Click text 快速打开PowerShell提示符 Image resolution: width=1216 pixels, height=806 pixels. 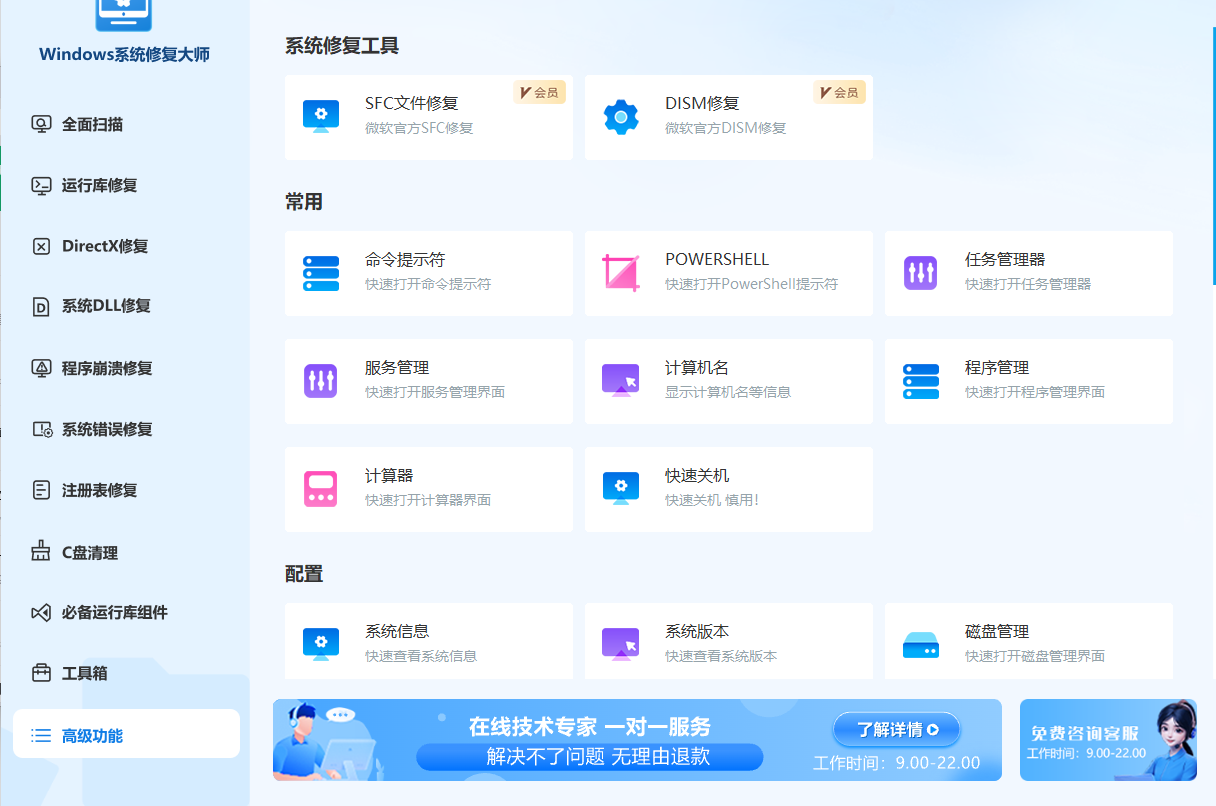coord(751,284)
